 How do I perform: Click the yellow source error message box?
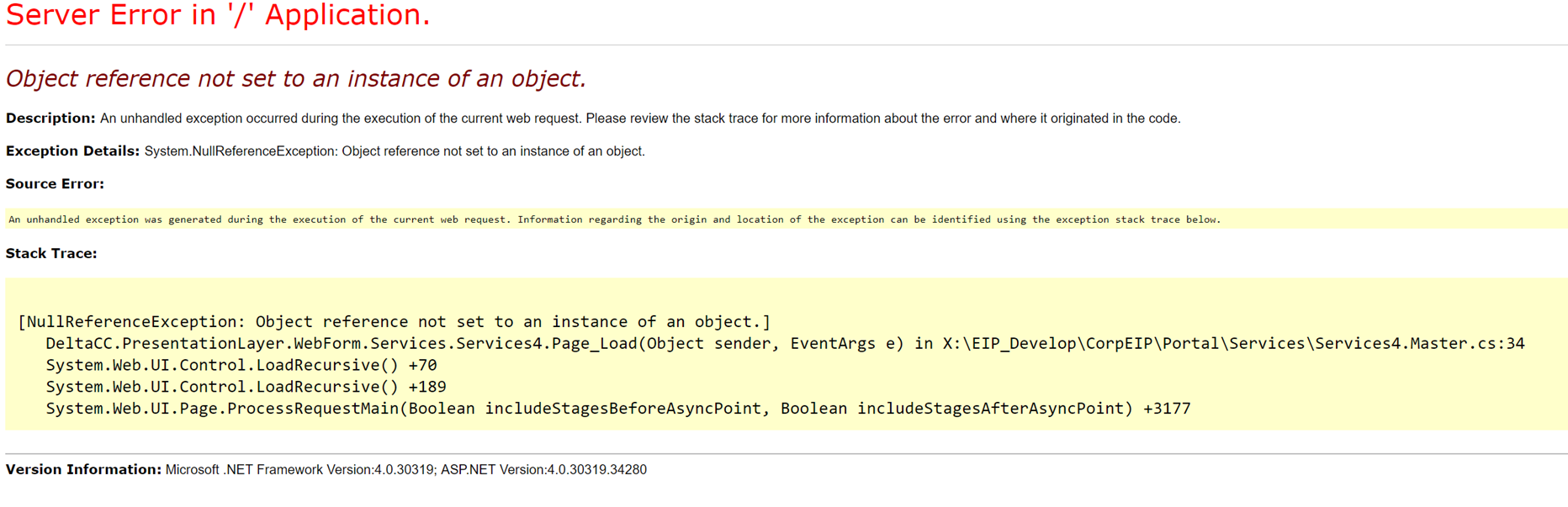point(614,219)
